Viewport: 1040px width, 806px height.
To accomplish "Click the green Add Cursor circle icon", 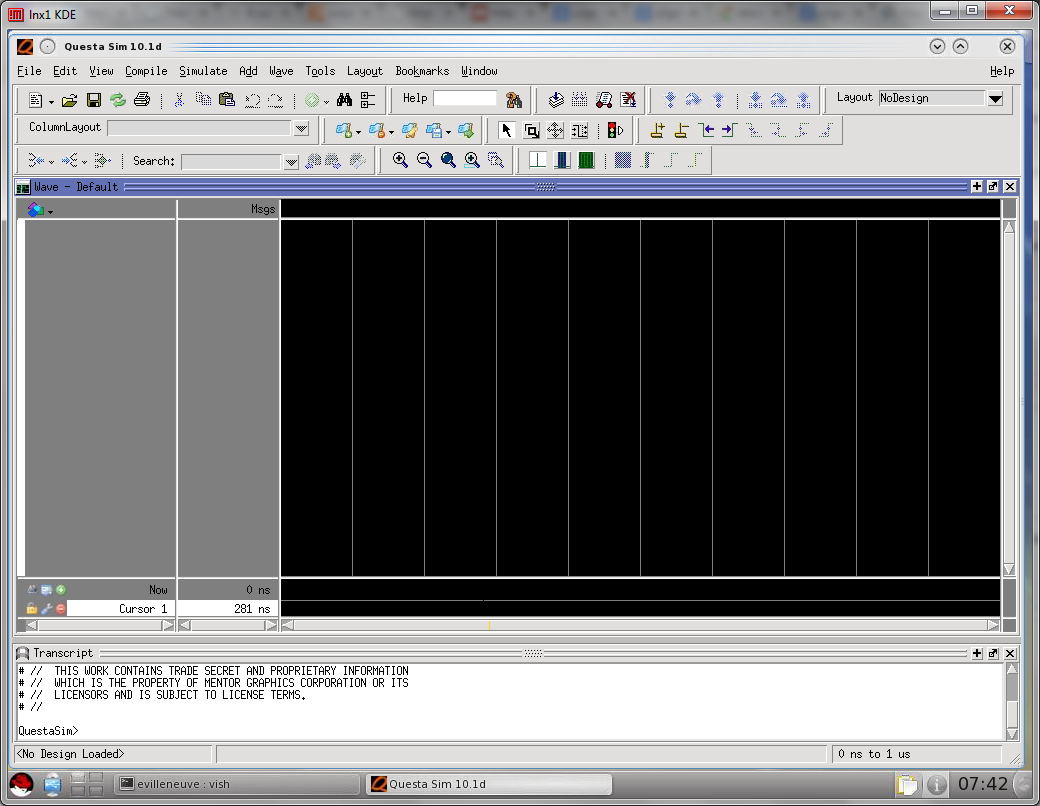I will [x=61, y=590].
